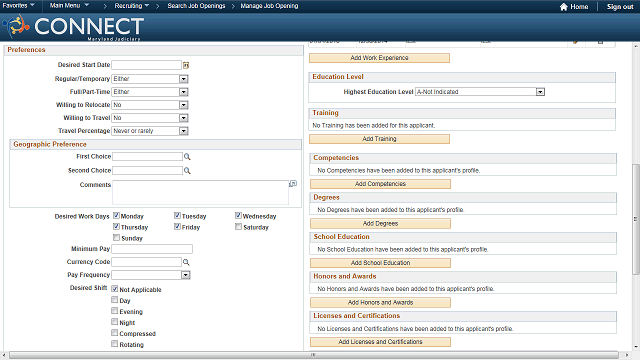Click the Add Degrees button
This screenshot has width=640, height=360.
pos(380,223)
